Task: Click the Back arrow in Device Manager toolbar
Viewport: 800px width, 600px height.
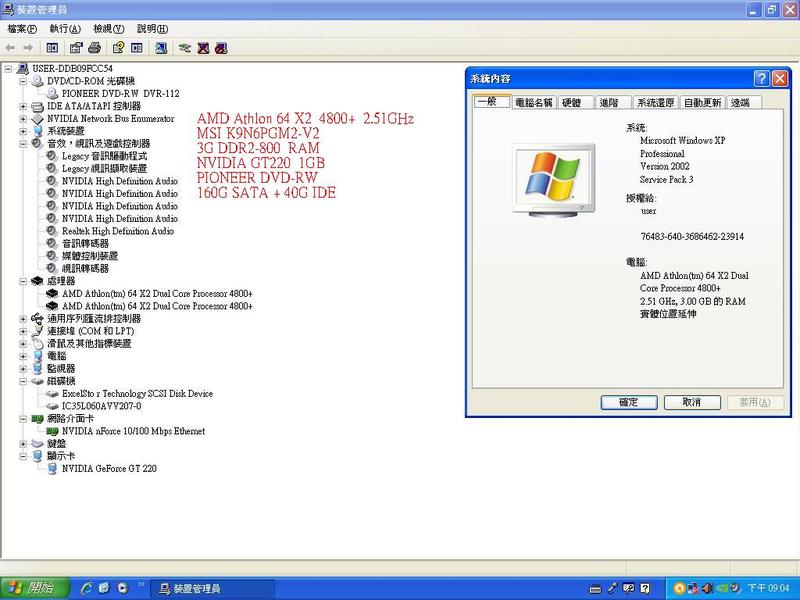Action: tap(10, 48)
